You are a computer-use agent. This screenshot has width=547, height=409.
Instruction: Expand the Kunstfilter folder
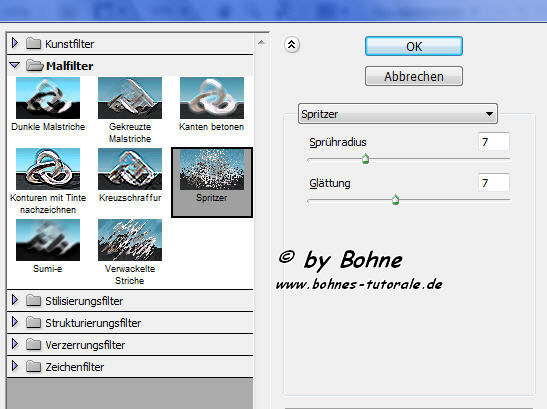tap(15, 43)
